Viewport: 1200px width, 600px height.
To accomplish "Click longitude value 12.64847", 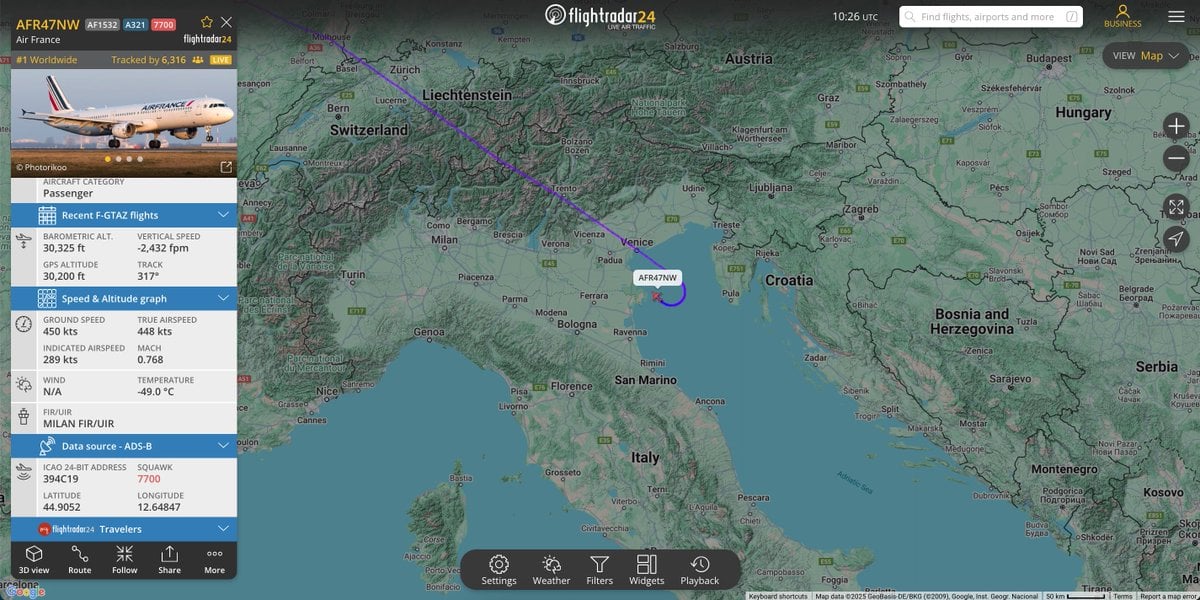I will (x=159, y=507).
